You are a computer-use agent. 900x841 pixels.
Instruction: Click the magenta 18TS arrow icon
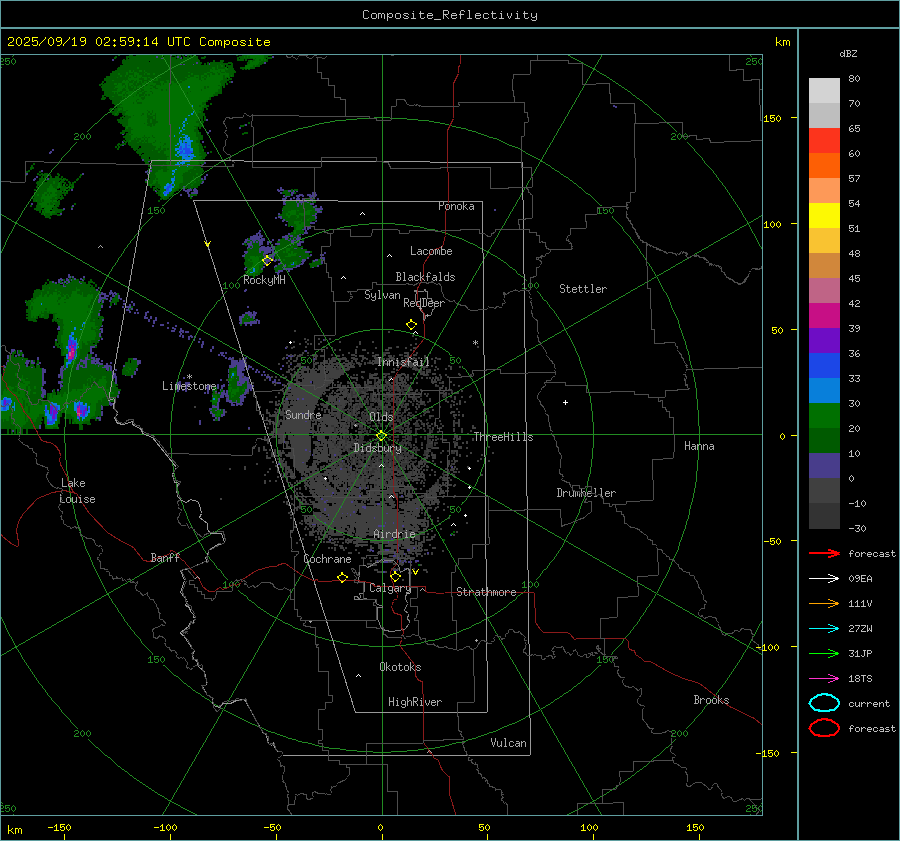[x=823, y=678]
